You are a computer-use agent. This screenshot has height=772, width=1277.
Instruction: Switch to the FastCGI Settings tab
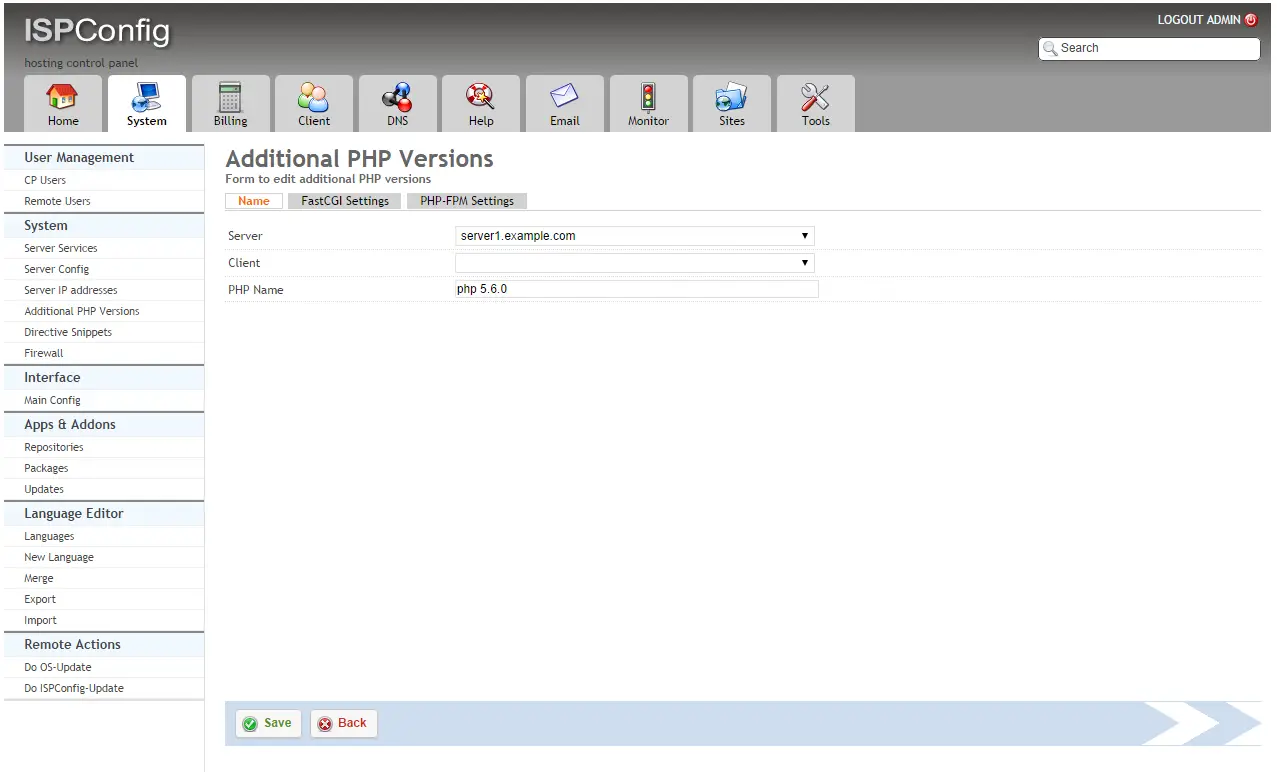[x=345, y=201]
